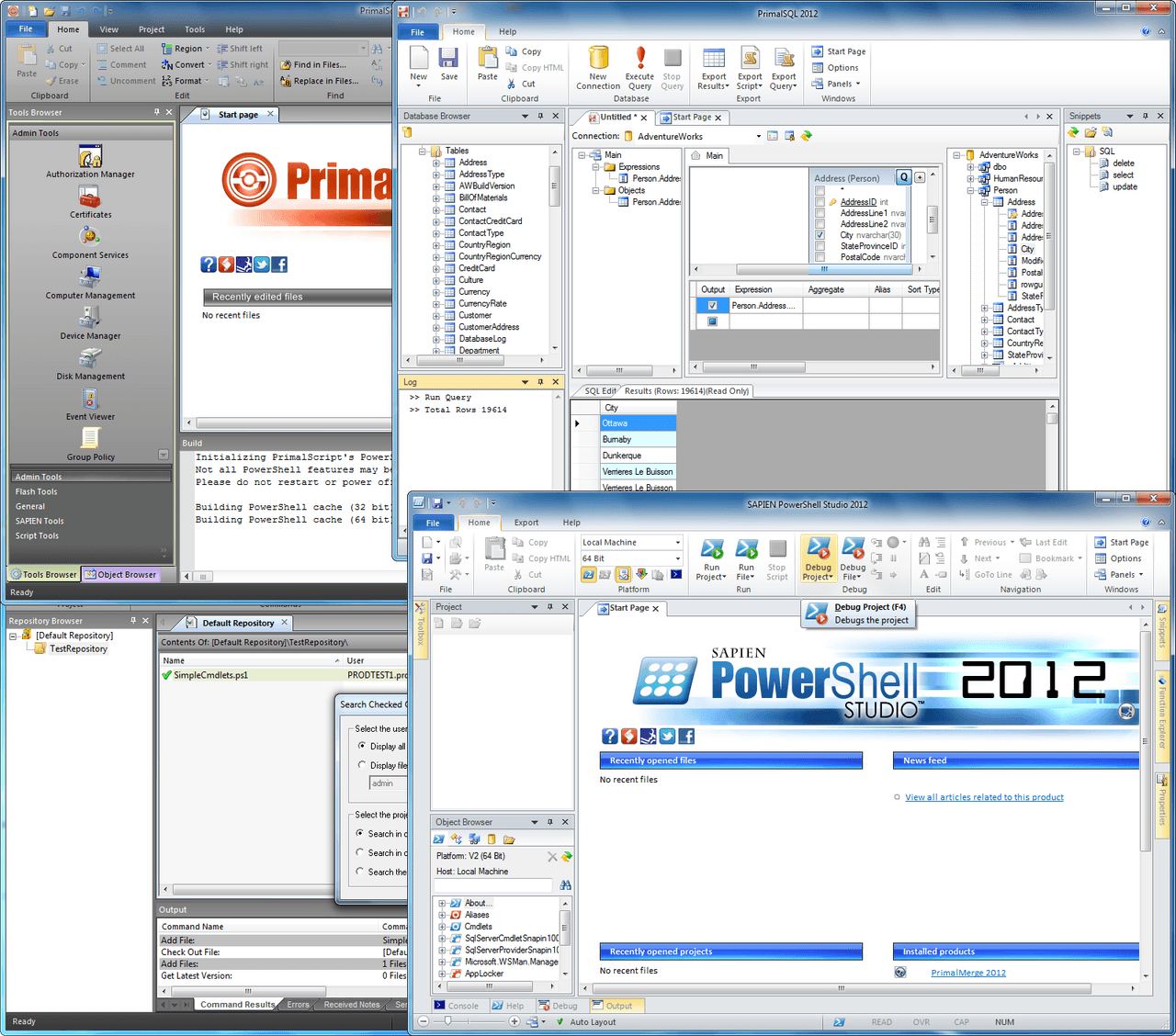Click Start Page in PrimalSQL Windows group
This screenshot has width=1176, height=1036.
tap(838, 51)
